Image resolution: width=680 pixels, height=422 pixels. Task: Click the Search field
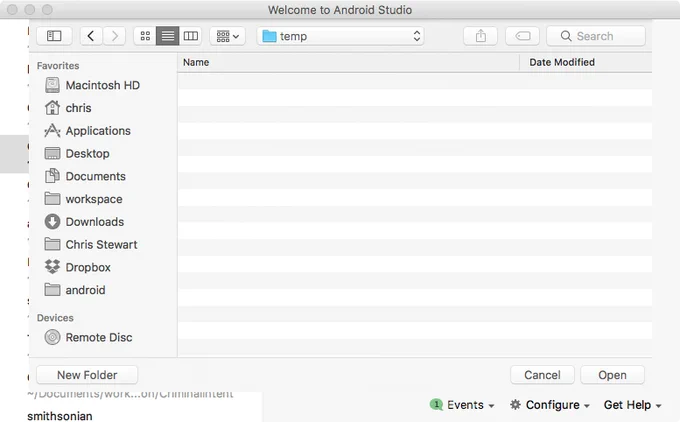pos(596,36)
